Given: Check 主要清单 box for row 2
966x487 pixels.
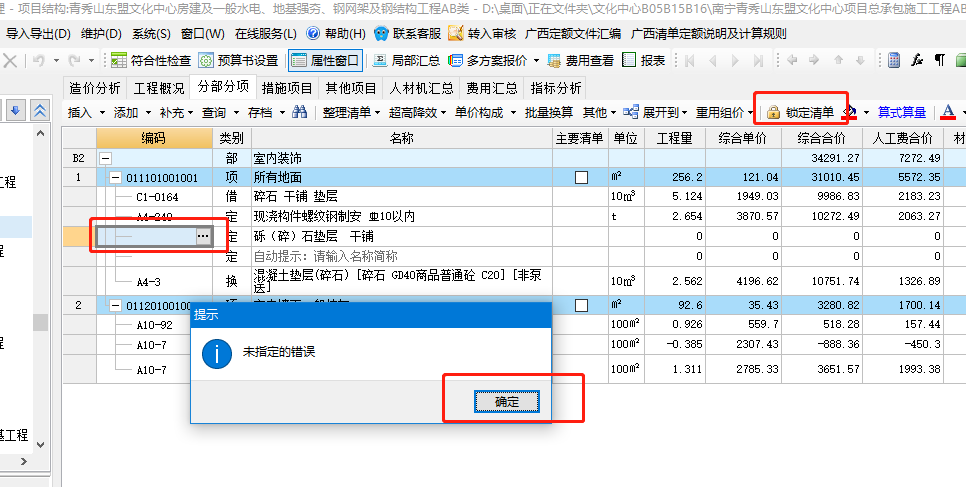Looking at the screenshot, I should (x=581, y=305).
